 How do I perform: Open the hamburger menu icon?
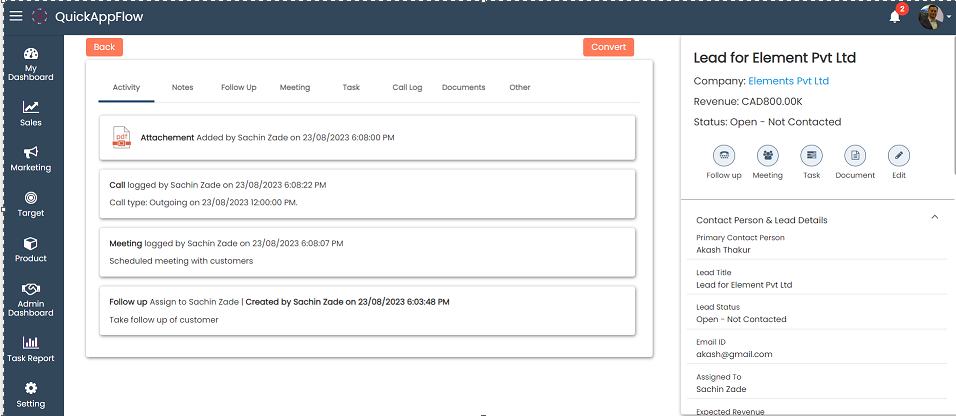(16, 16)
